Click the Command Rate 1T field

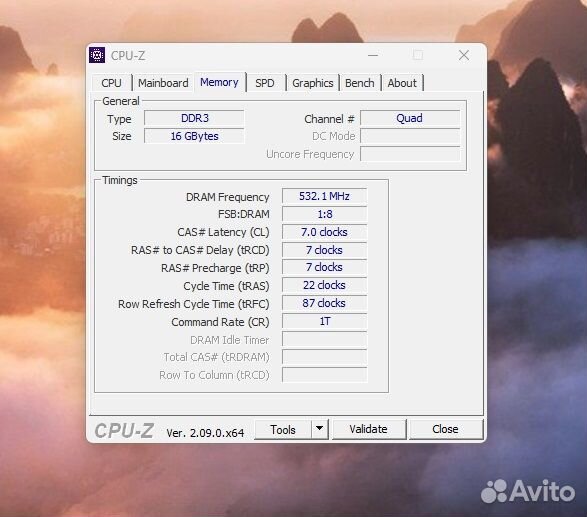click(x=324, y=321)
